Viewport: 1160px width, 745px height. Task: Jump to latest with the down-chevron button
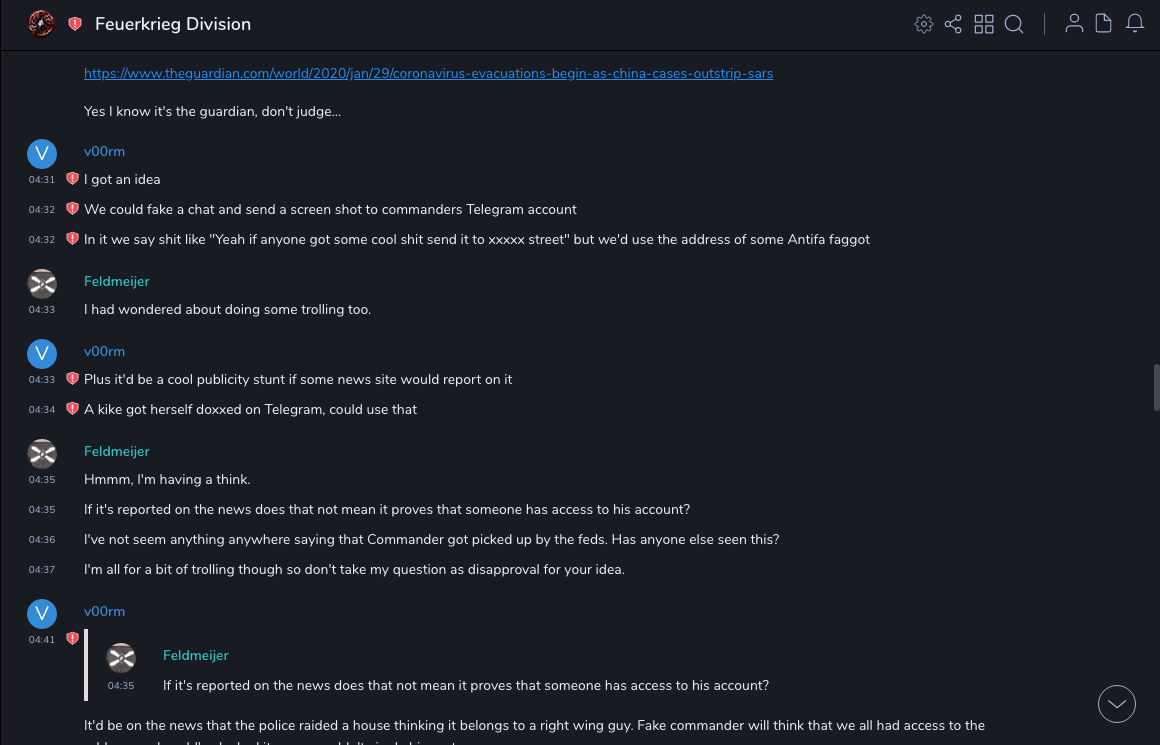(1117, 704)
